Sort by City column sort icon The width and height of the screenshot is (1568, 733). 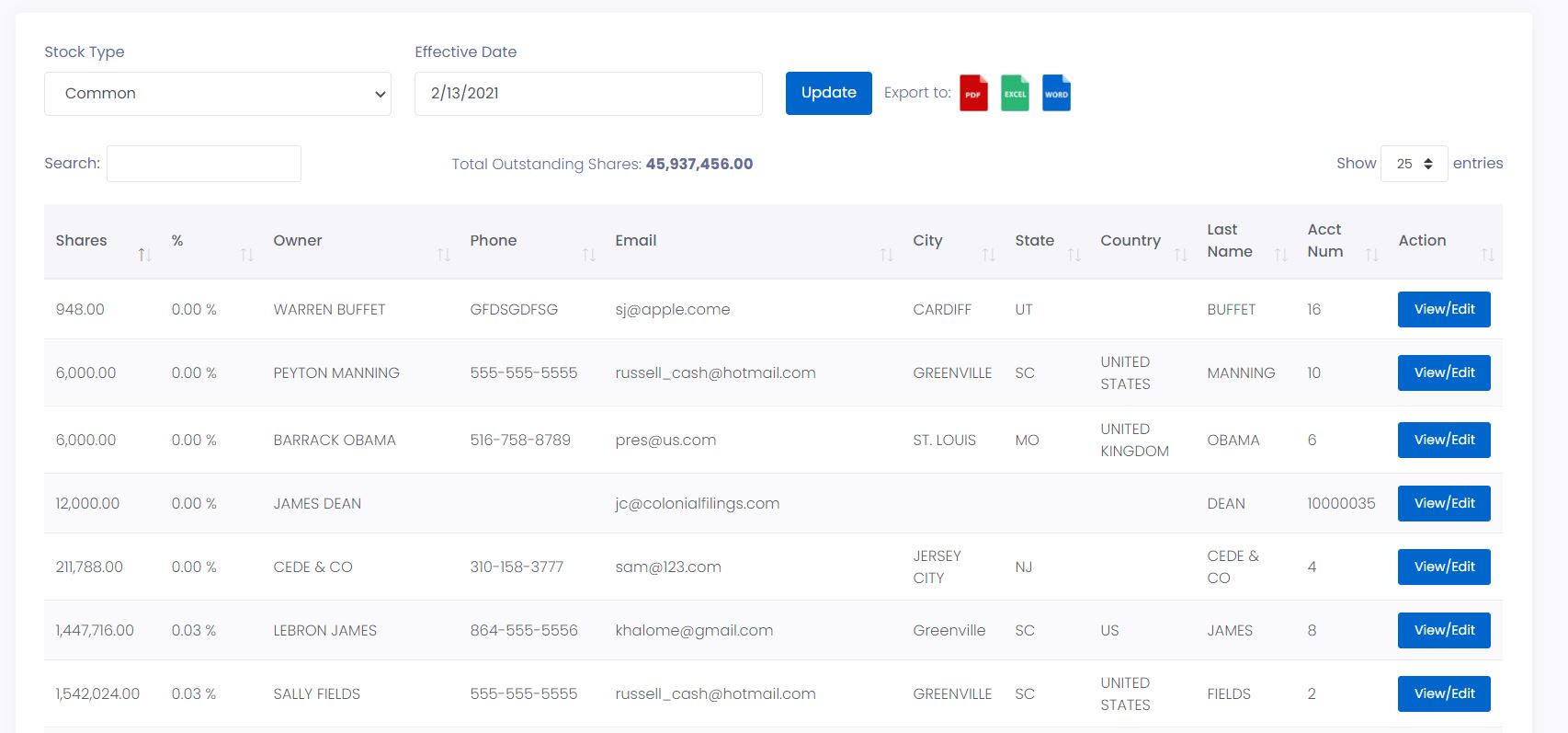[988, 254]
